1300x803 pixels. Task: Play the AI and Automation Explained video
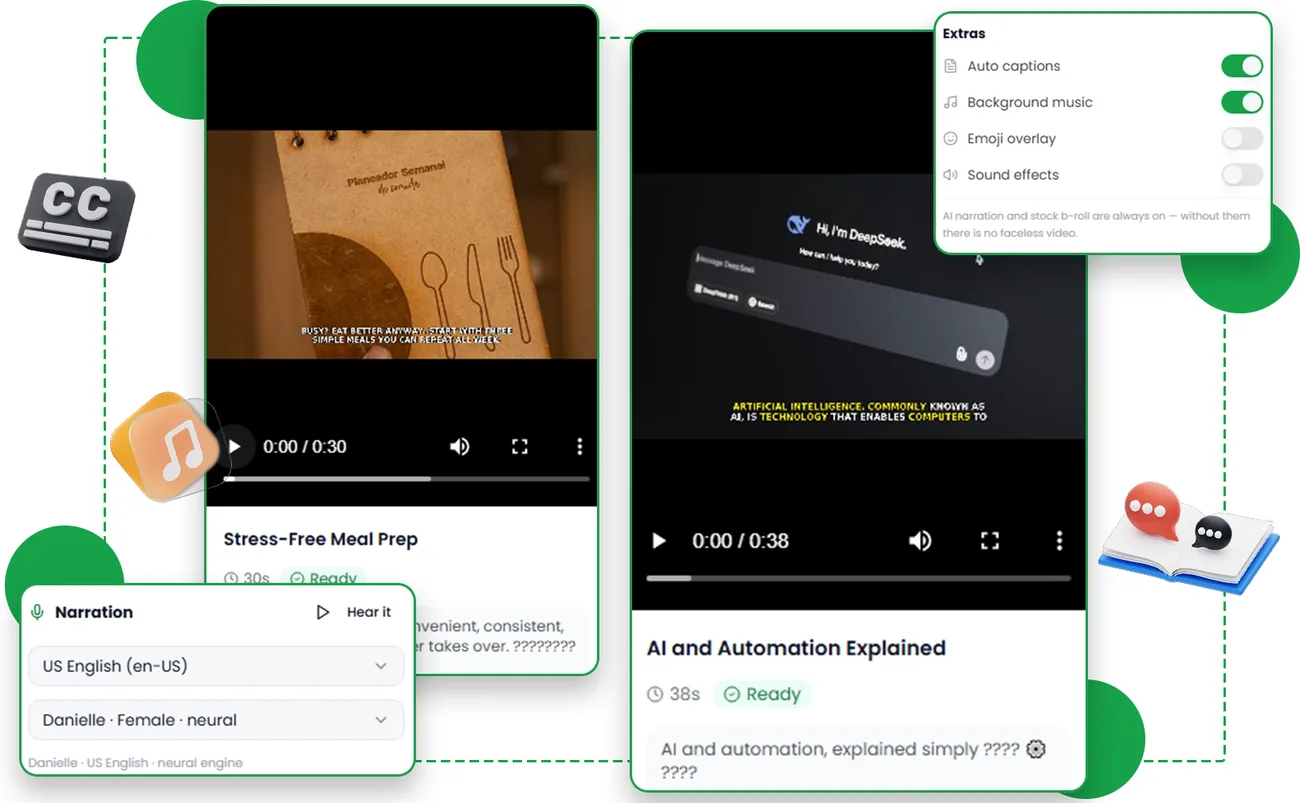pos(659,541)
